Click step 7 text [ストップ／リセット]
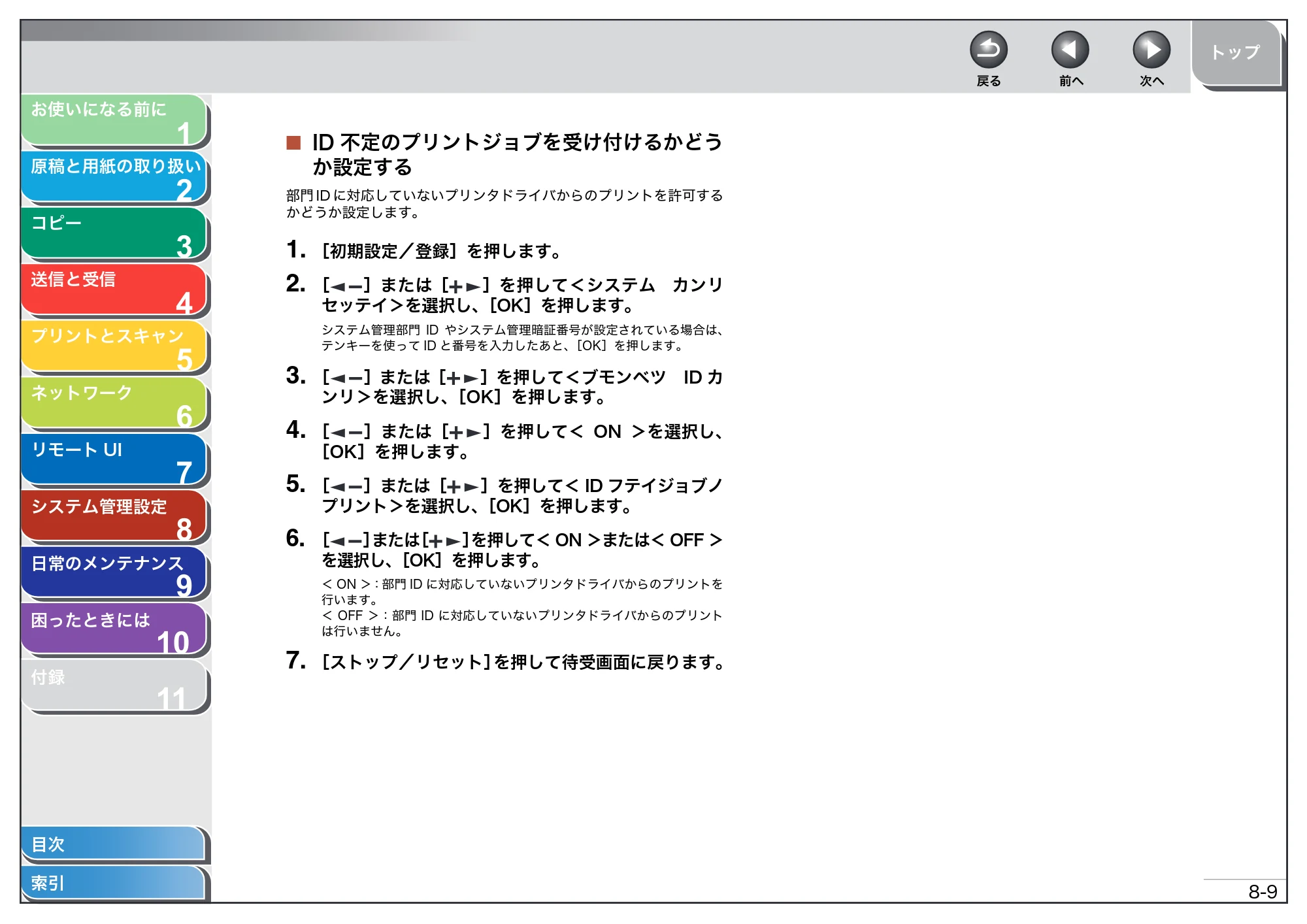 click(x=406, y=662)
